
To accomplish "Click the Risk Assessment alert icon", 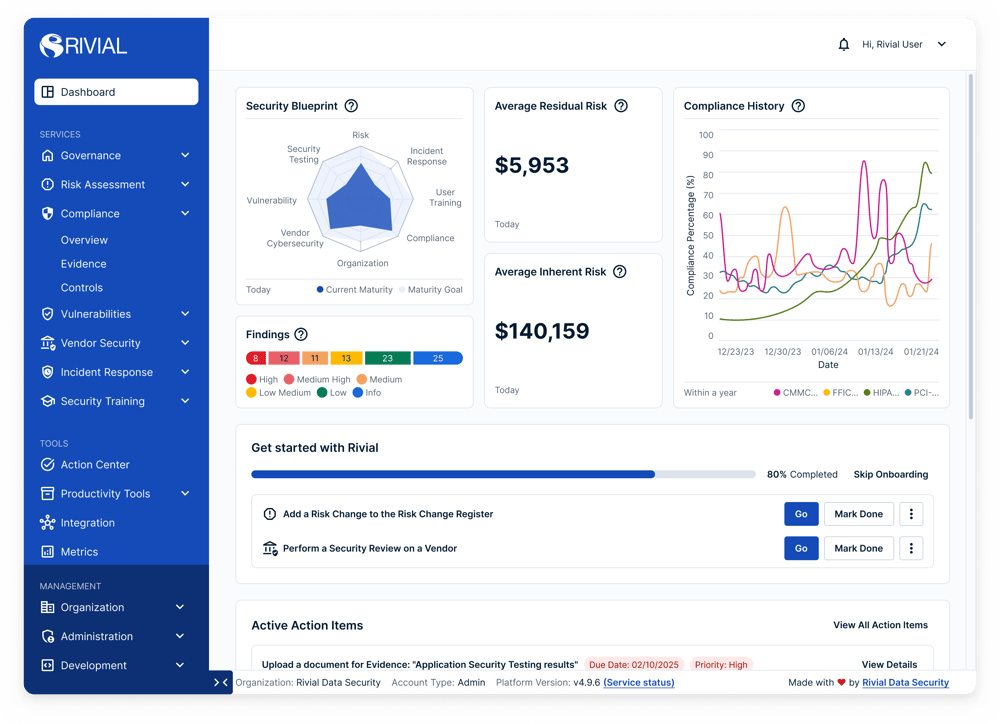I will pos(47,184).
